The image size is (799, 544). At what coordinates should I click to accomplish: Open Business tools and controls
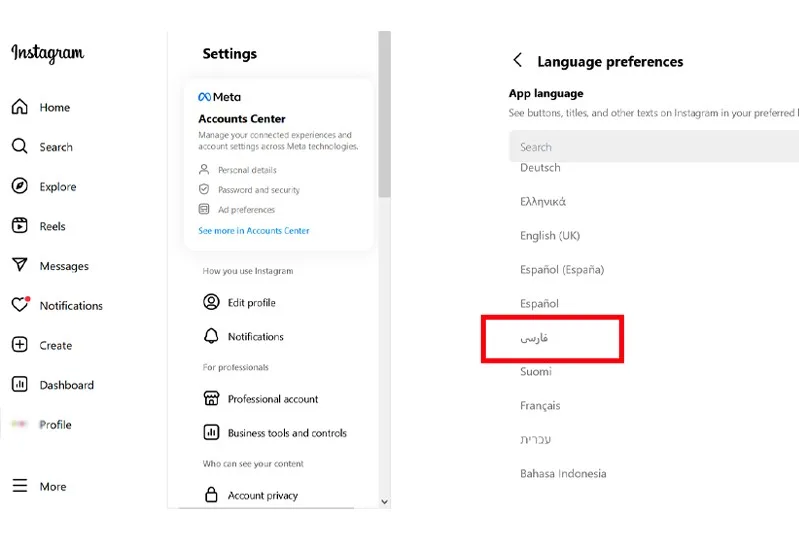pos(275,433)
